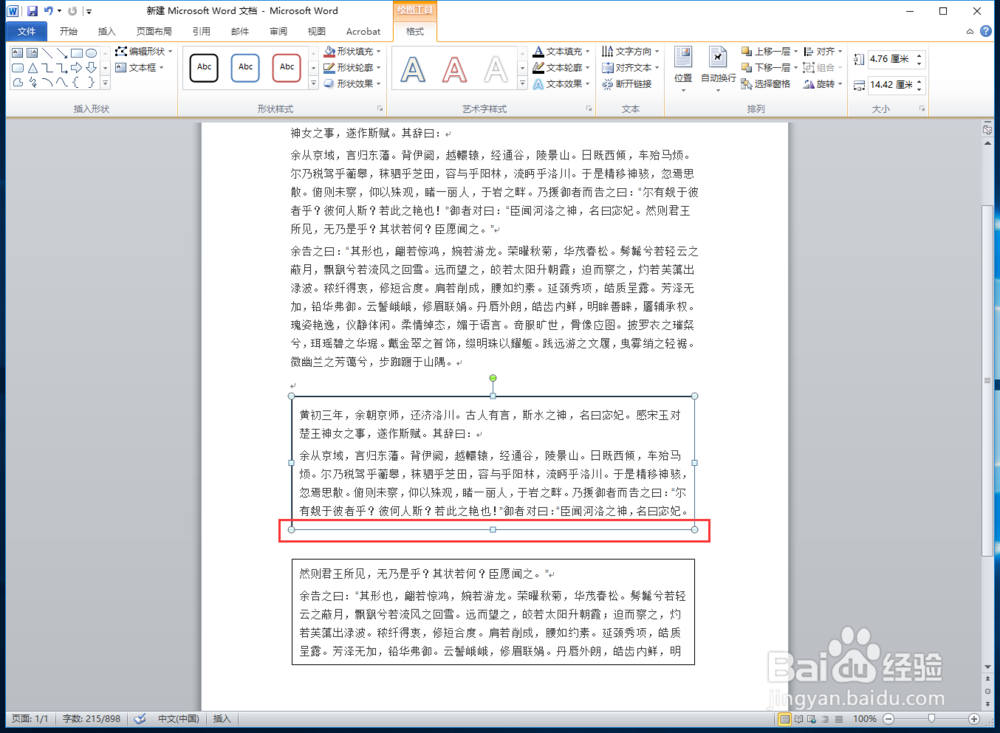Break the text box link (断开链接)
Screen dimensions: 1000x733
click(x=632, y=83)
